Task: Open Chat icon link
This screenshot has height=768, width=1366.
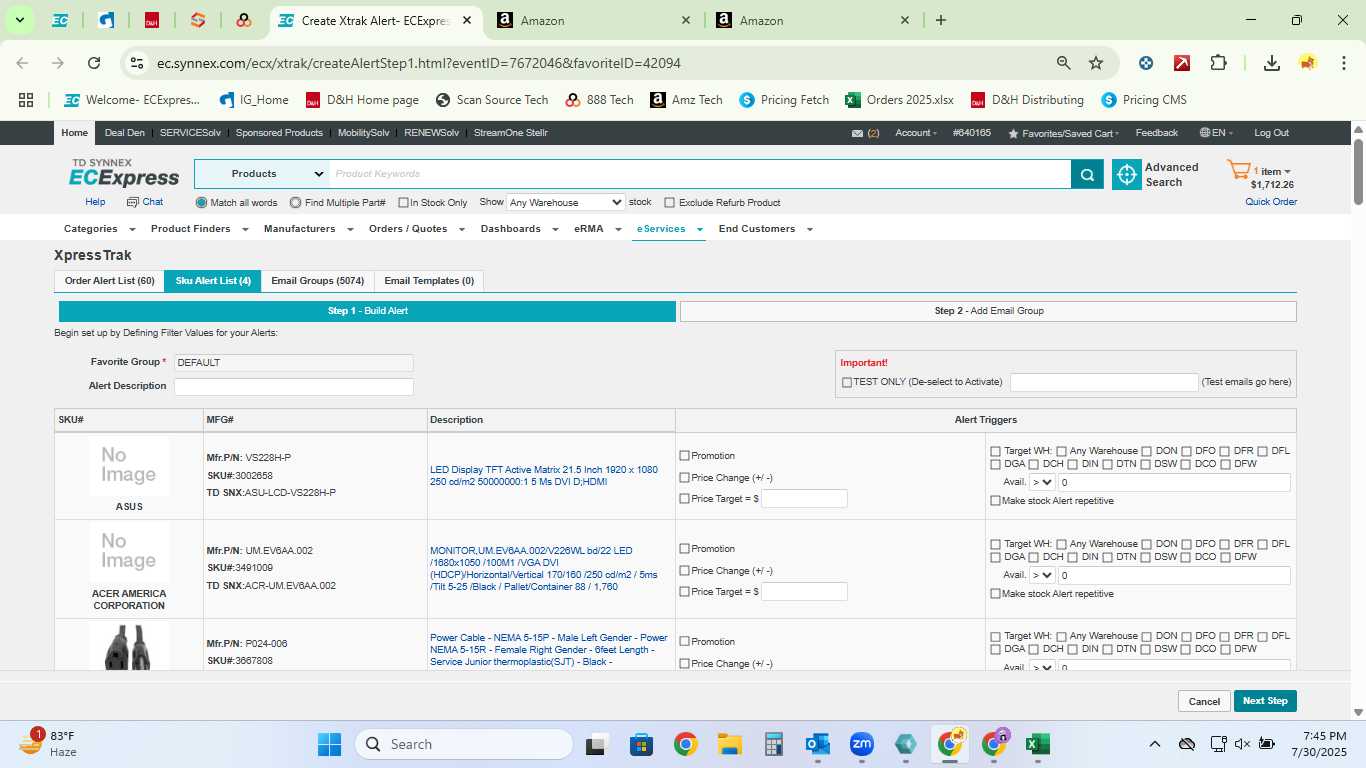Action: [x=145, y=202]
